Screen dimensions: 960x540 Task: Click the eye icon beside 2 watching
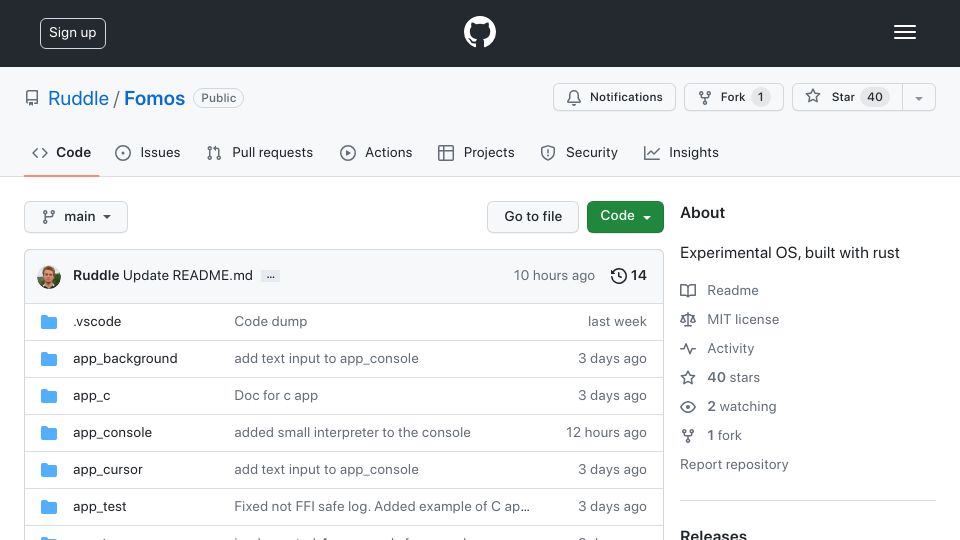coord(688,407)
